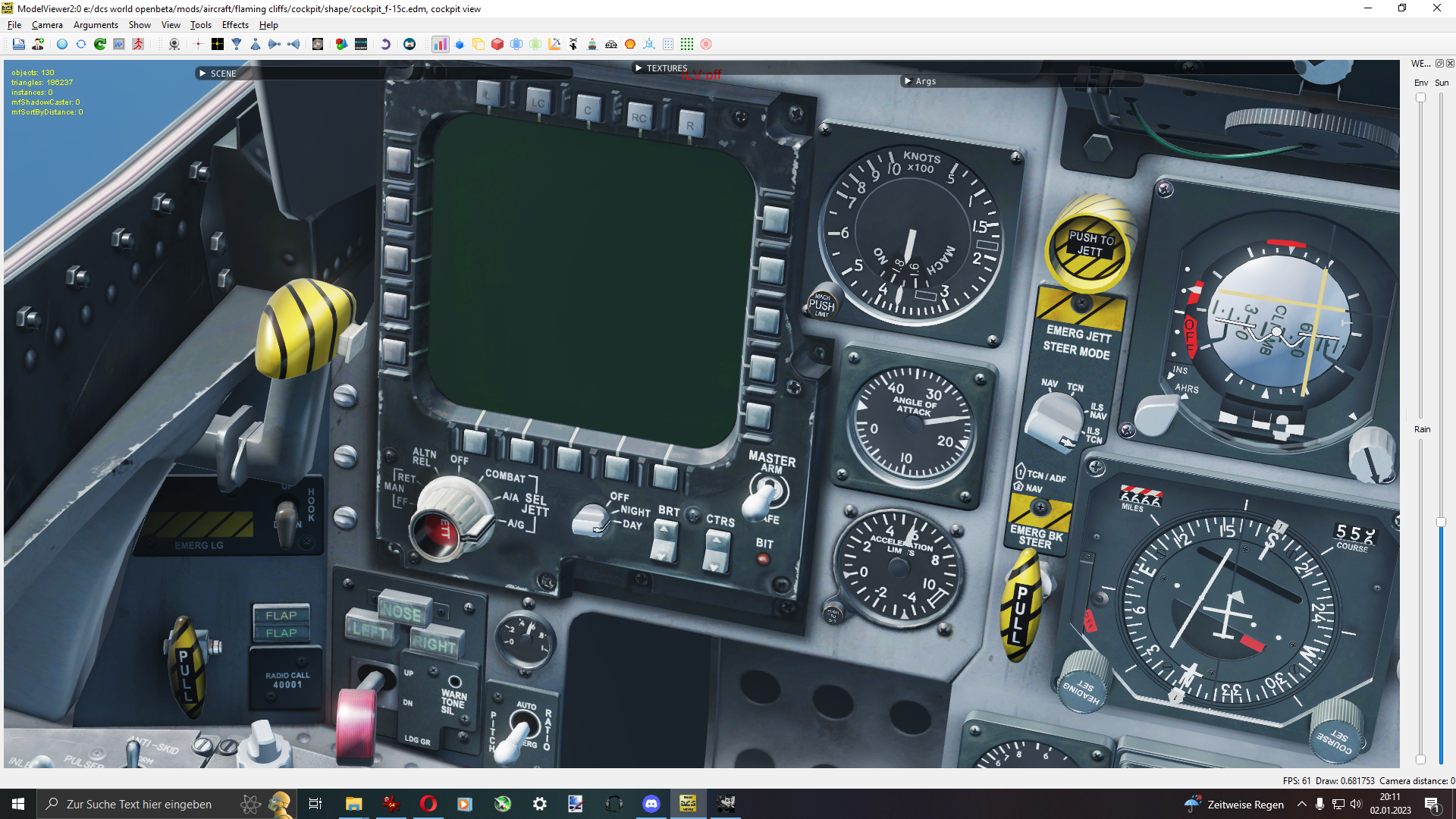Open File Explorer from the taskbar

354,804
